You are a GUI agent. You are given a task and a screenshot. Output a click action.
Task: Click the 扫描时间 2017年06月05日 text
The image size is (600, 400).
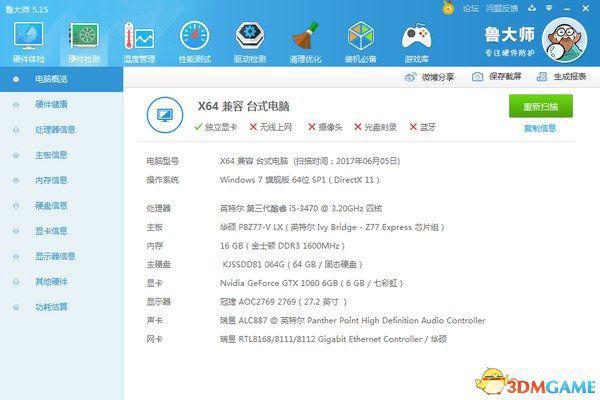click(347, 161)
